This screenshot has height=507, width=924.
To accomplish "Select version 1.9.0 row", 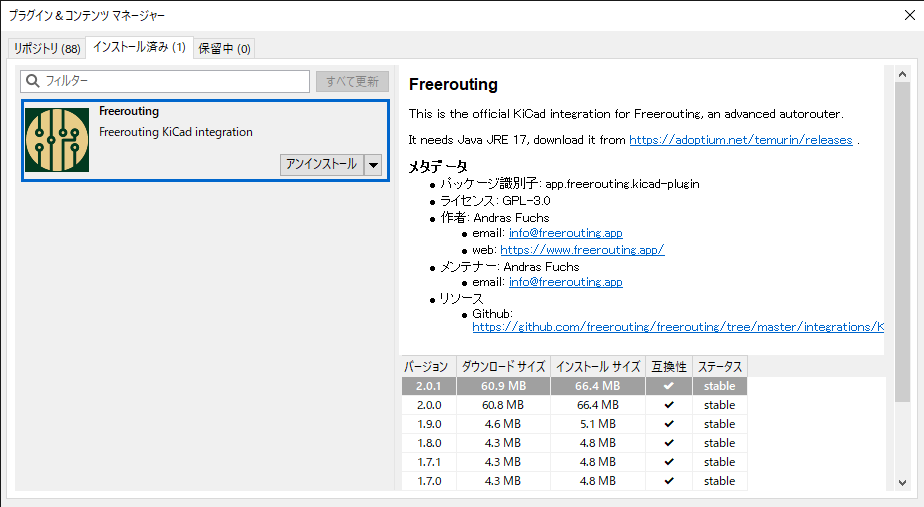I will tap(575, 424).
